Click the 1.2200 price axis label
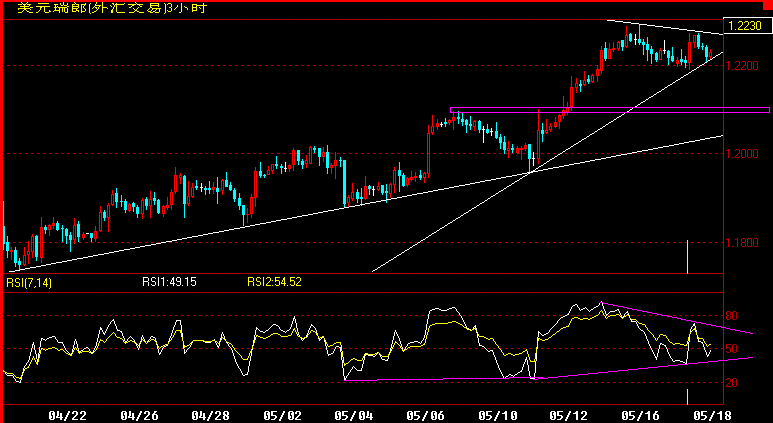Screen dimensions: 773x423 [743, 66]
